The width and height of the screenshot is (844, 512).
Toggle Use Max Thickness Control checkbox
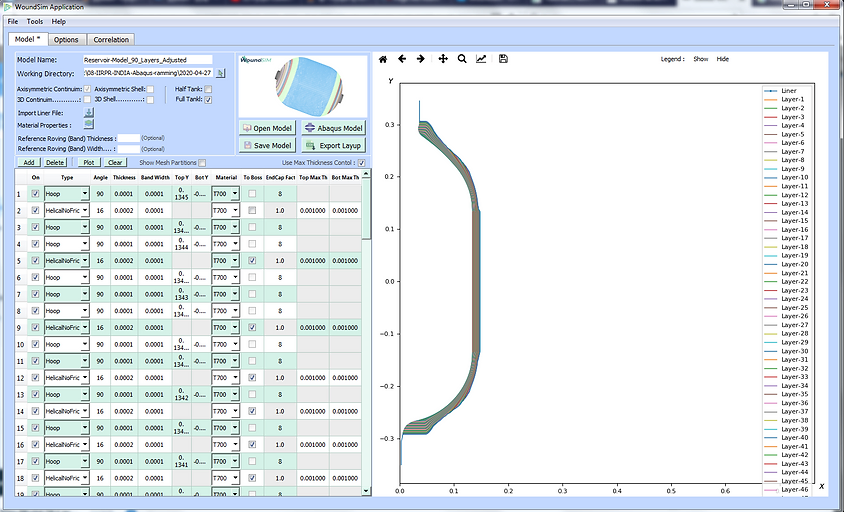coord(362,163)
